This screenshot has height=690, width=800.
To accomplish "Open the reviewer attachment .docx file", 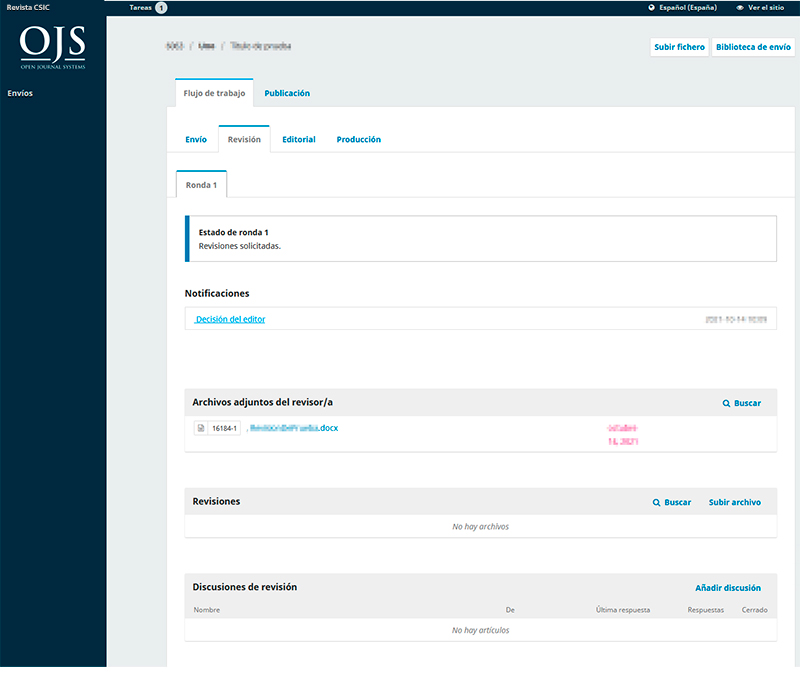I will pos(294,428).
